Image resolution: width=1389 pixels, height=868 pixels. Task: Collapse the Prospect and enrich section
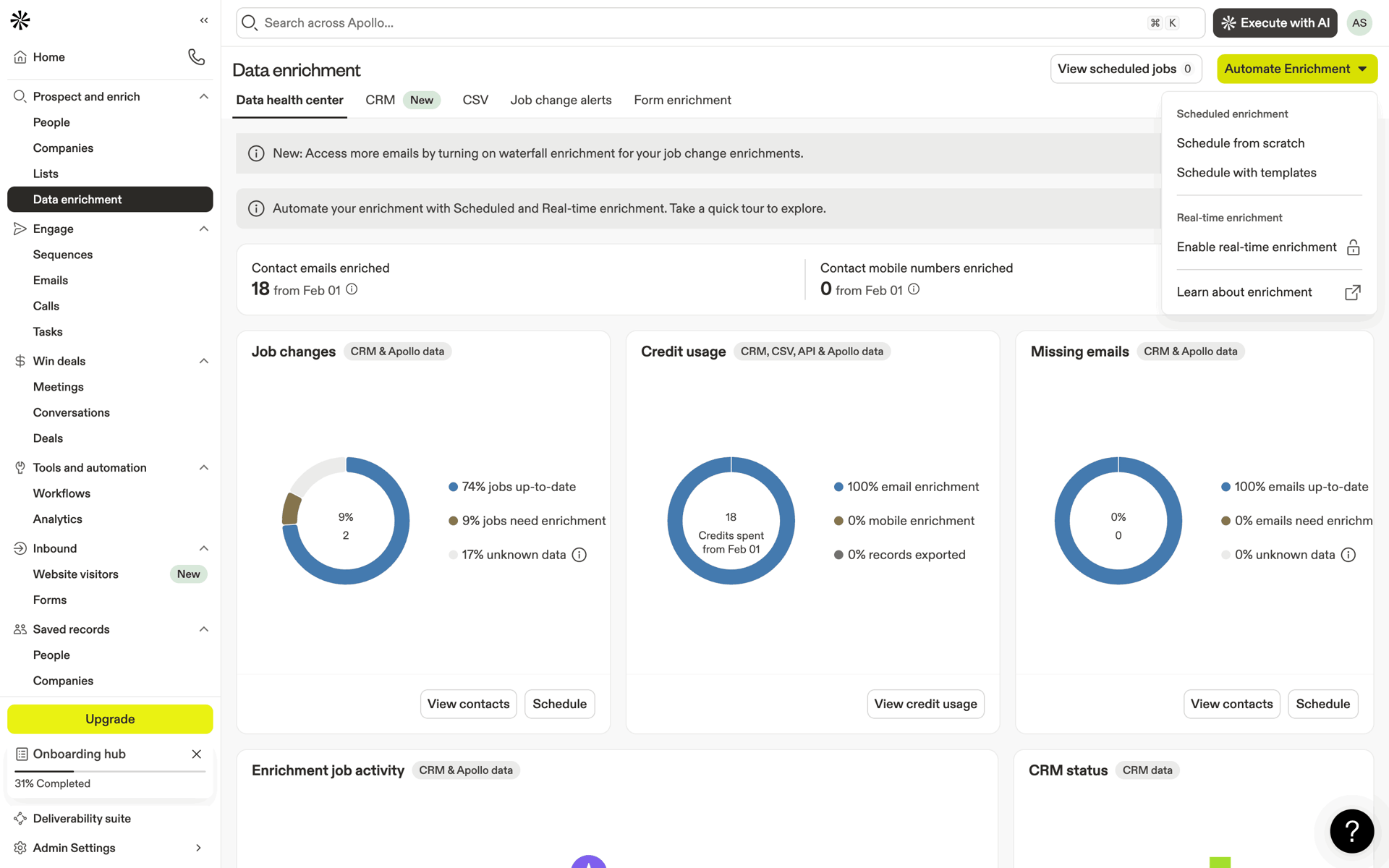[204, 96]
